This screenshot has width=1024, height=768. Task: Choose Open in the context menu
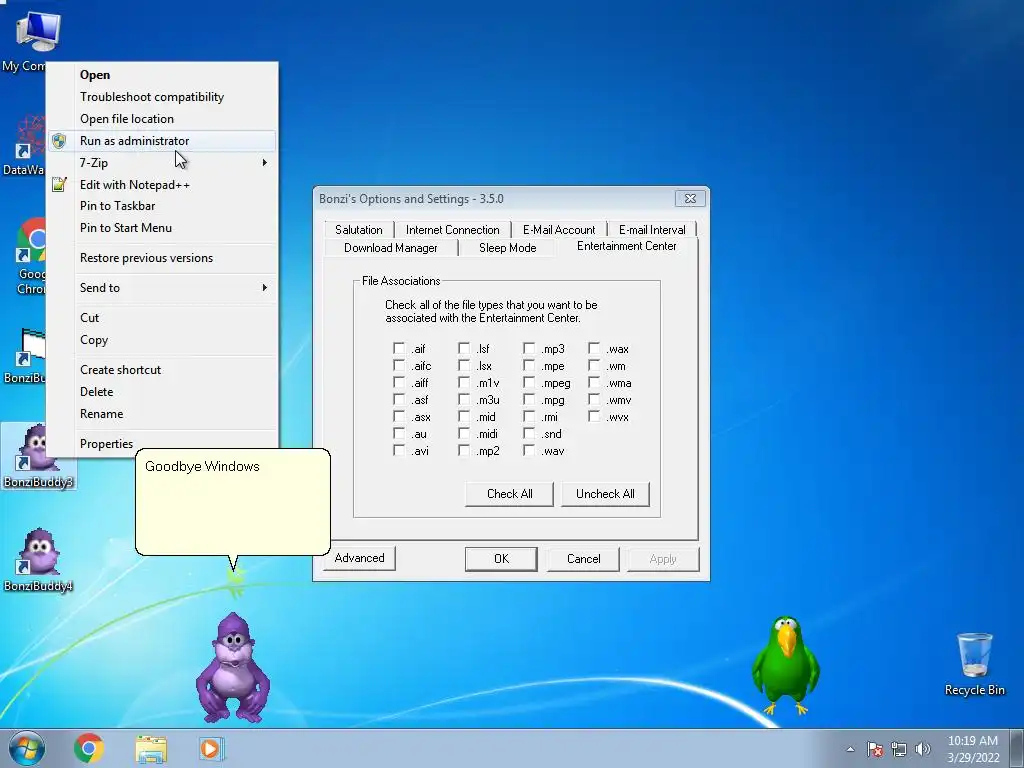pos(161,75)
